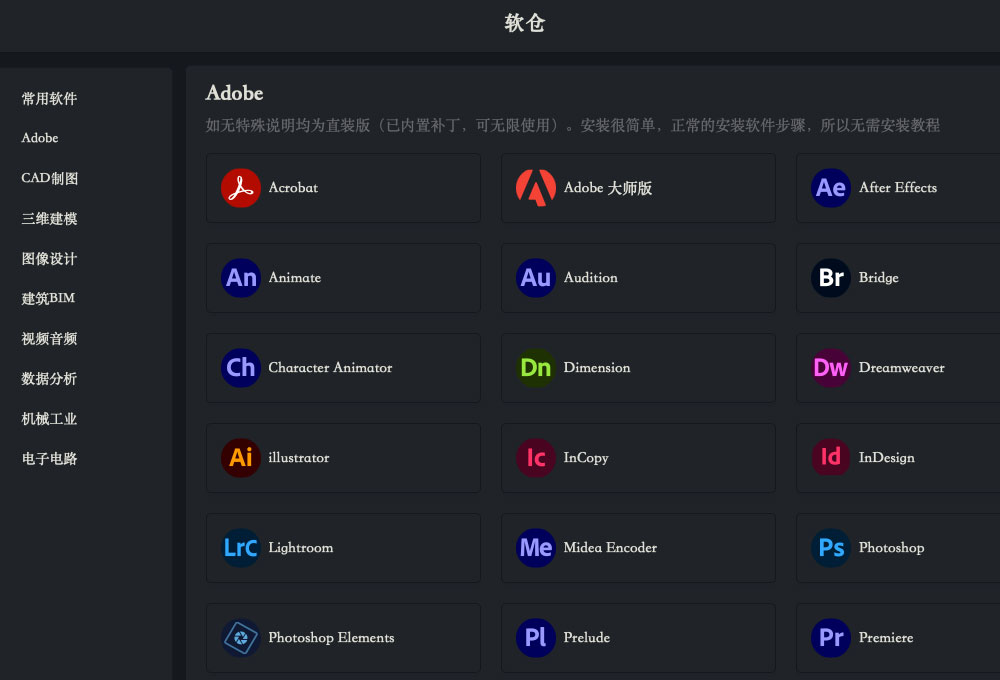Open the Pl Prelude icon
1000x680 pixels.
pyautogui.click(x=536, y=637)
